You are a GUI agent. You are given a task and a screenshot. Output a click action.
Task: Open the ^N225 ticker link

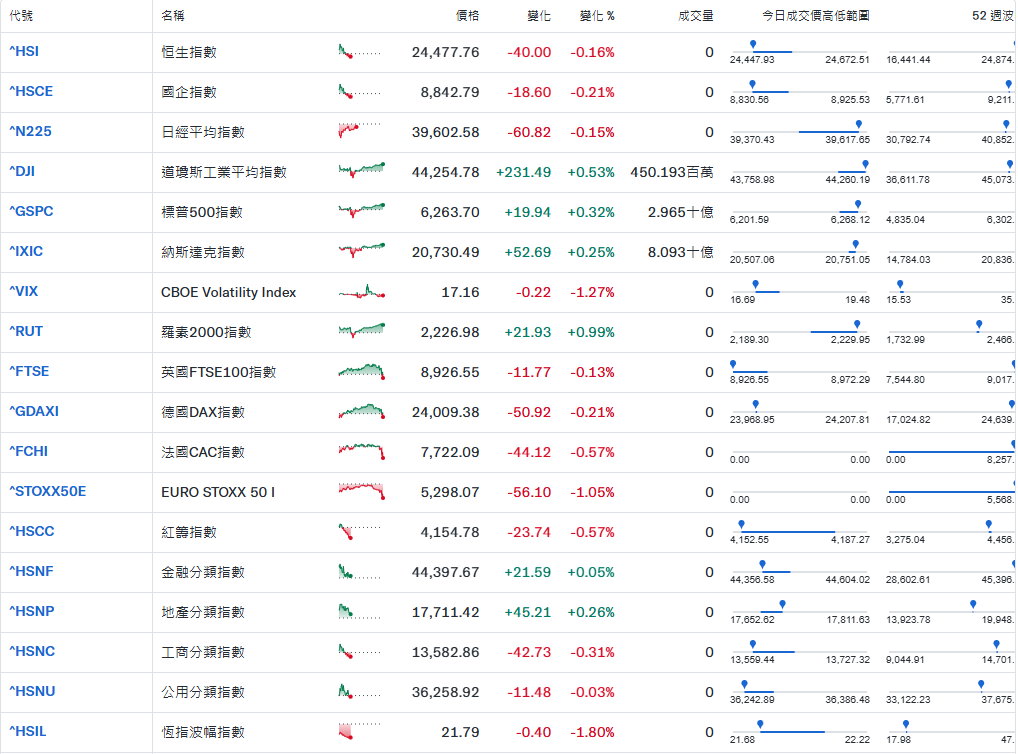(x=31, y=131)
